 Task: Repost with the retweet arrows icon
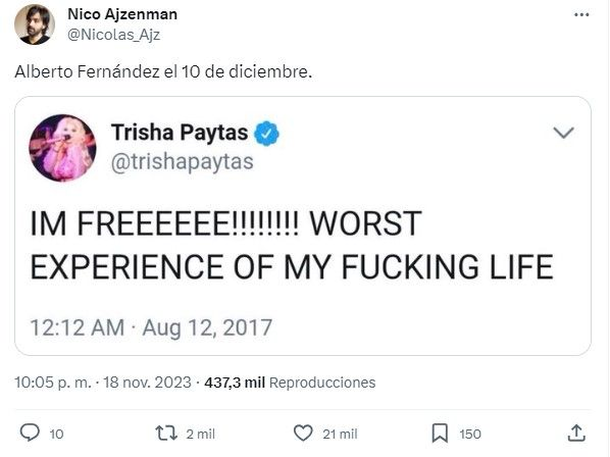[167, 433]
